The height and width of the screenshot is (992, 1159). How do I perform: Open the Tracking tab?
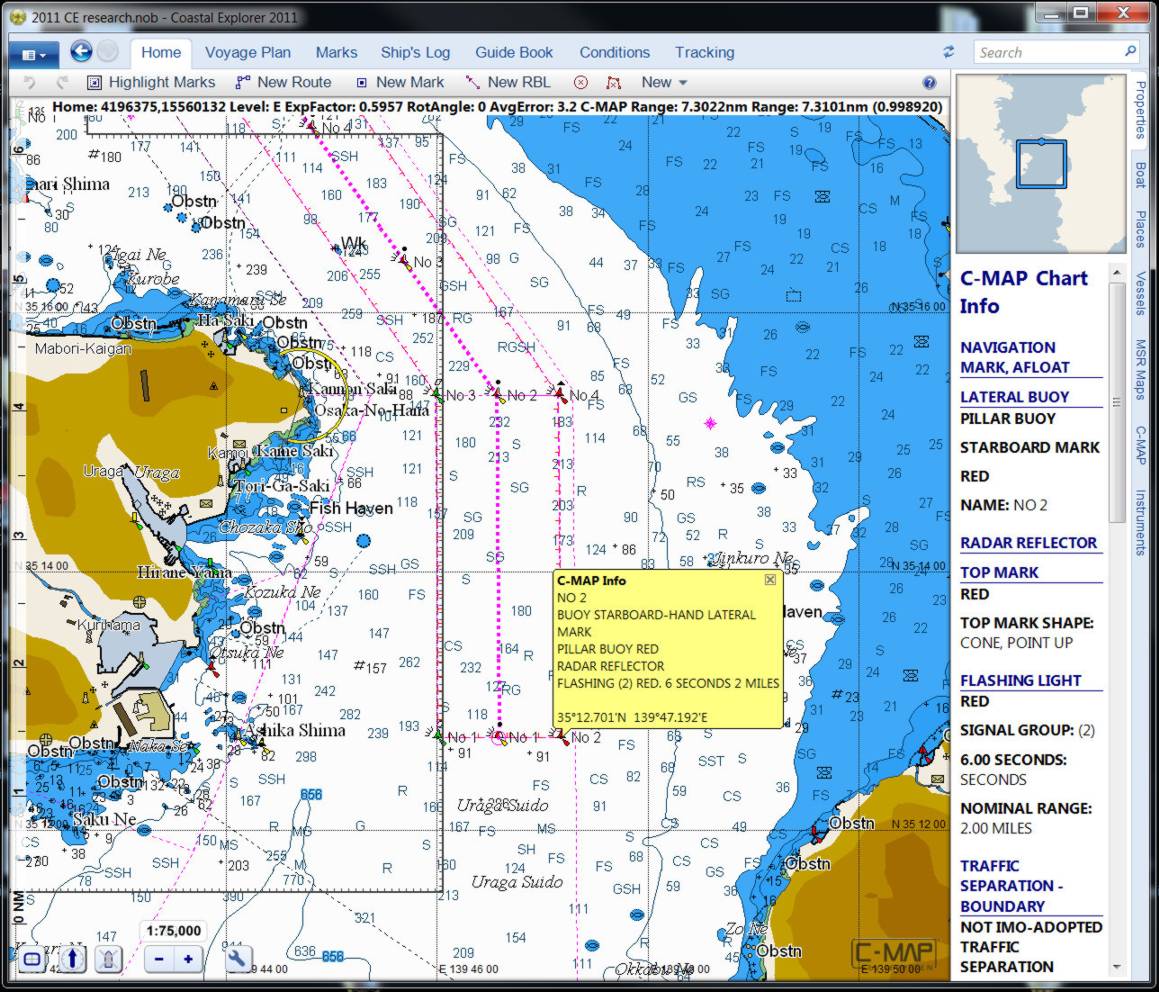(704, 52)
